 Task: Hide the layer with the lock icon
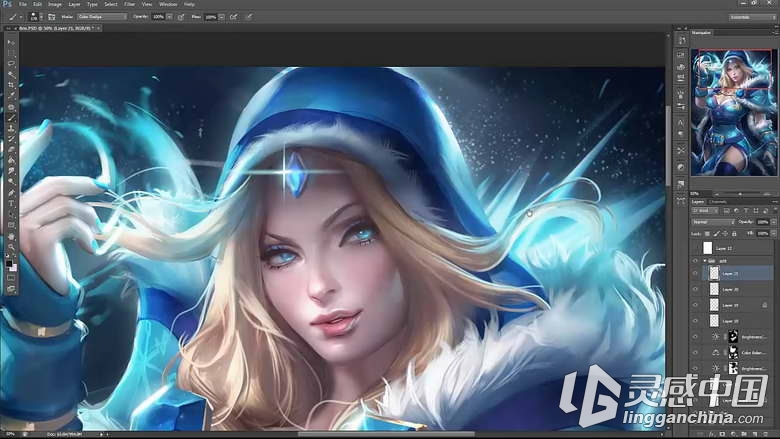(695, 305)
